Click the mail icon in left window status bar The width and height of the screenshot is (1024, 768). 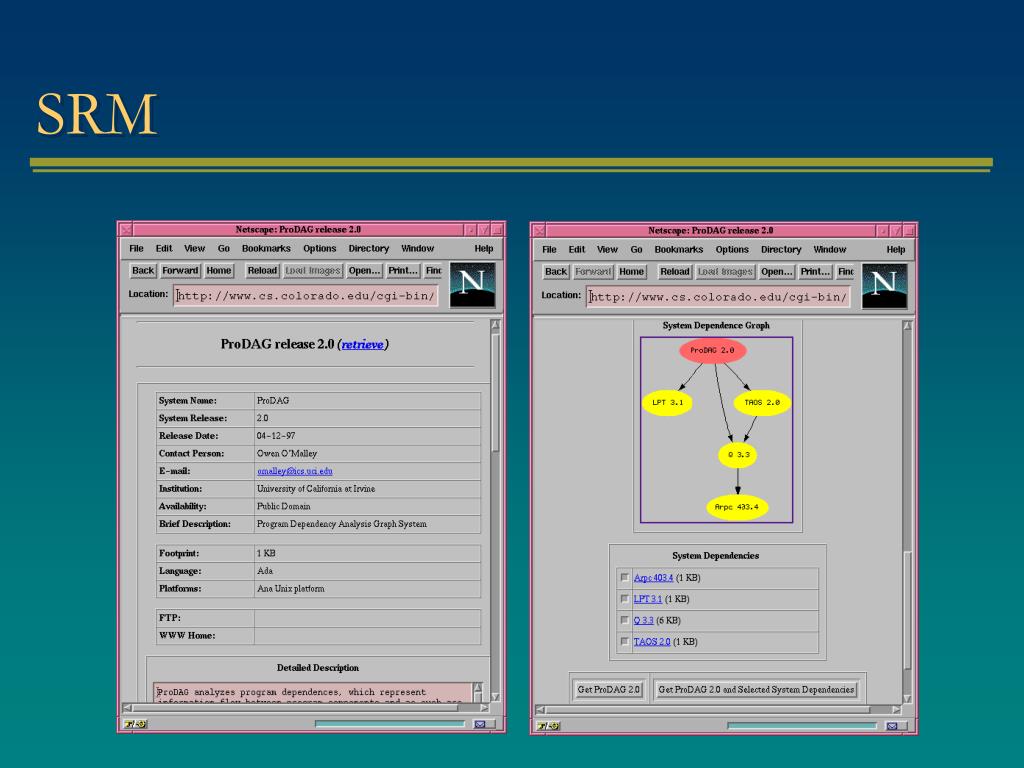pos(480,724)
